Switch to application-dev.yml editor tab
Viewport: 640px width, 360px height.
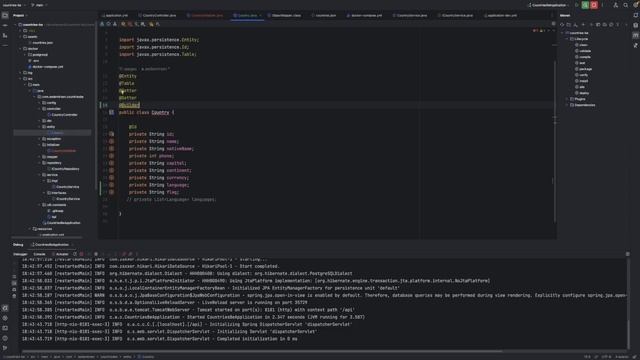500,16
